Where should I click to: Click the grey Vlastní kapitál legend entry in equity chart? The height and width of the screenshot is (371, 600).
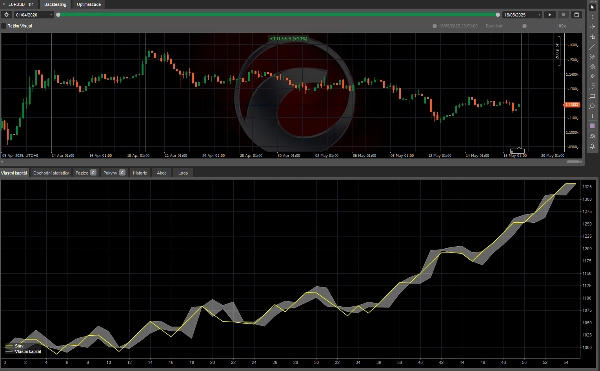click(x=23, y=351)
